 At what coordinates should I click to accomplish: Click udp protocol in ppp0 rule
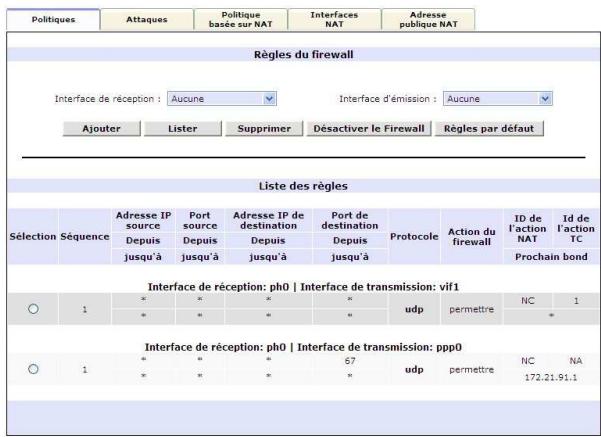pyautogui.click(x=414, y=370)
